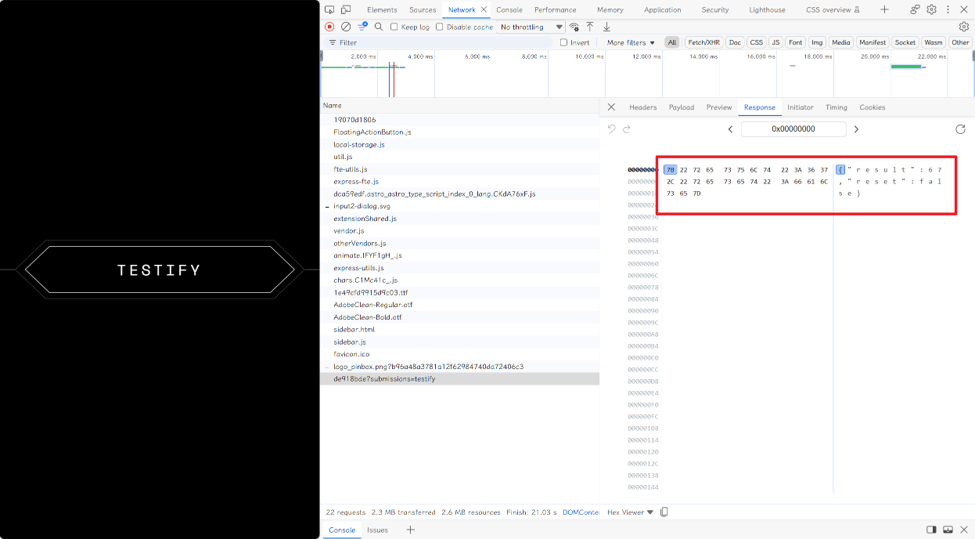Screen dimensions: 975x539
Task: Import HAR file with upload arrow
Action: [x=589, y=27]
